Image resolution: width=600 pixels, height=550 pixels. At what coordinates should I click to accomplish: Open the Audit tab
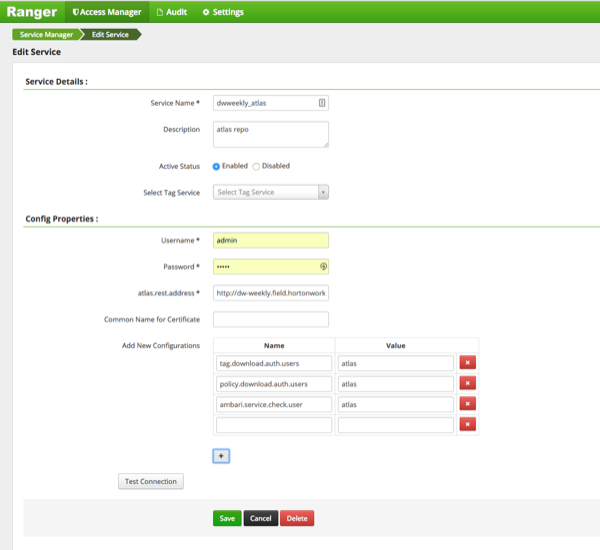[x=172, y=12]
